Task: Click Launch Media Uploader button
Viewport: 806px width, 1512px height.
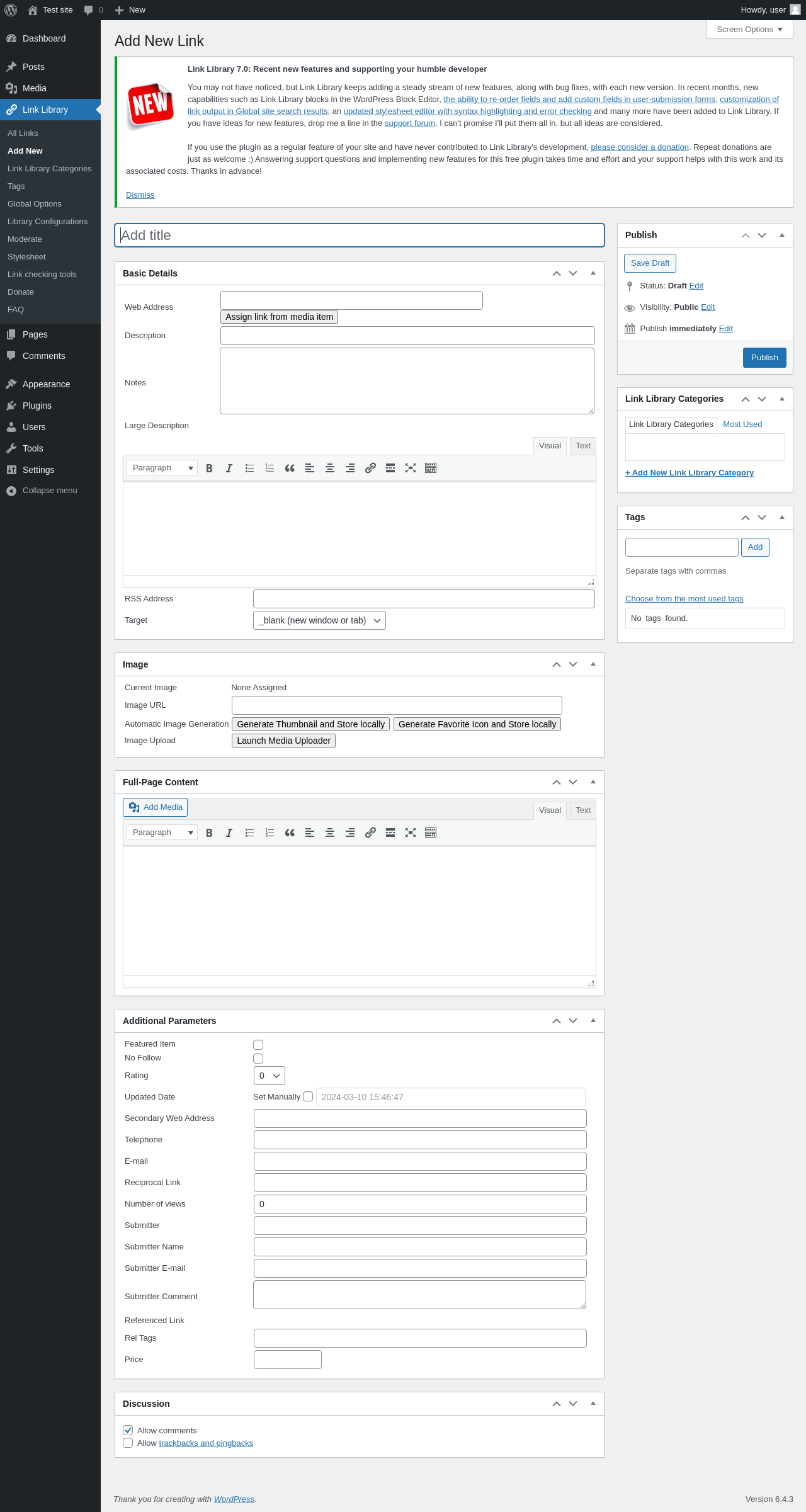Action: (283, 741)
